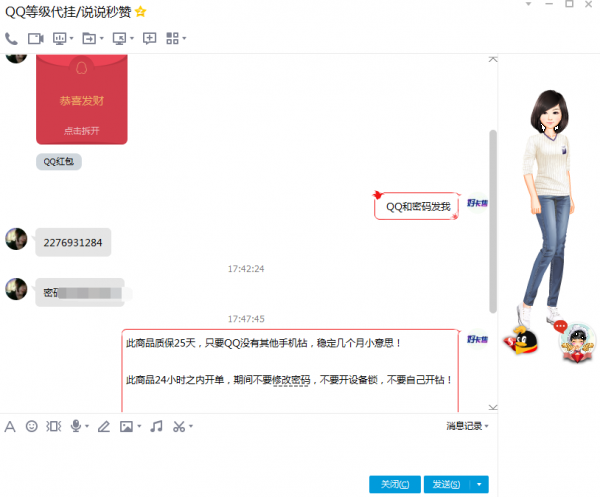Click the scroll up arrow in chat
This screenshot has height=497, width=600.
coord(493,59)
